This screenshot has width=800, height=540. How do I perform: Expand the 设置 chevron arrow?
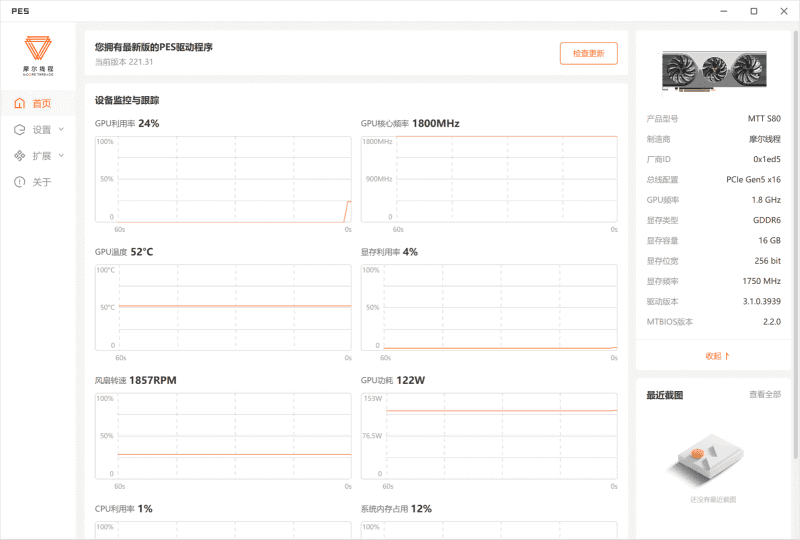click(61, 129)
